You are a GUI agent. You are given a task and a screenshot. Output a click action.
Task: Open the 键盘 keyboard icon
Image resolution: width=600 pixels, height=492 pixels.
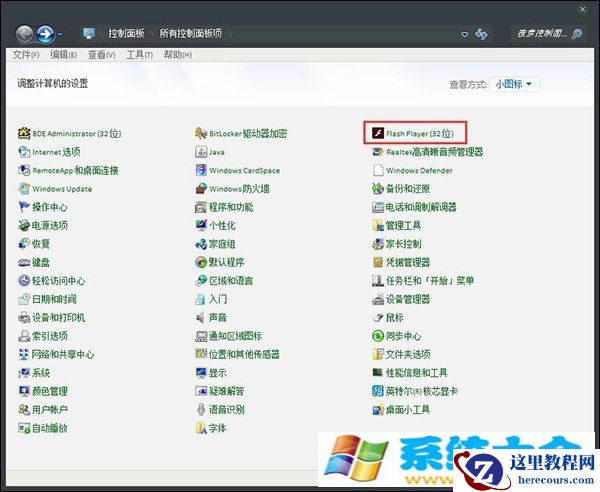[x=24, y=262]
